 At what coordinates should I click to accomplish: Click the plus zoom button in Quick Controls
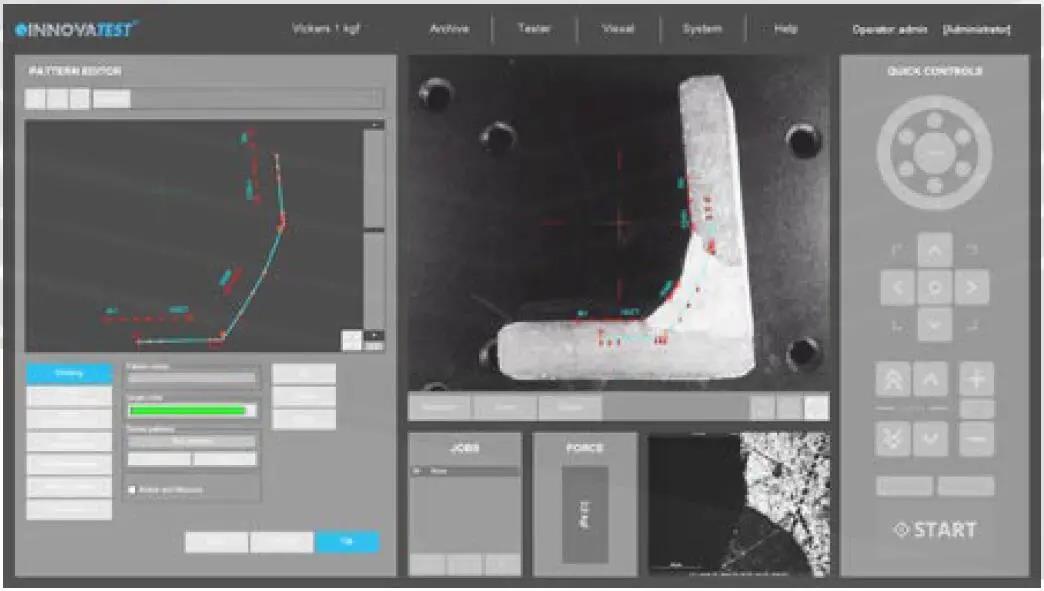coord(976,379)
